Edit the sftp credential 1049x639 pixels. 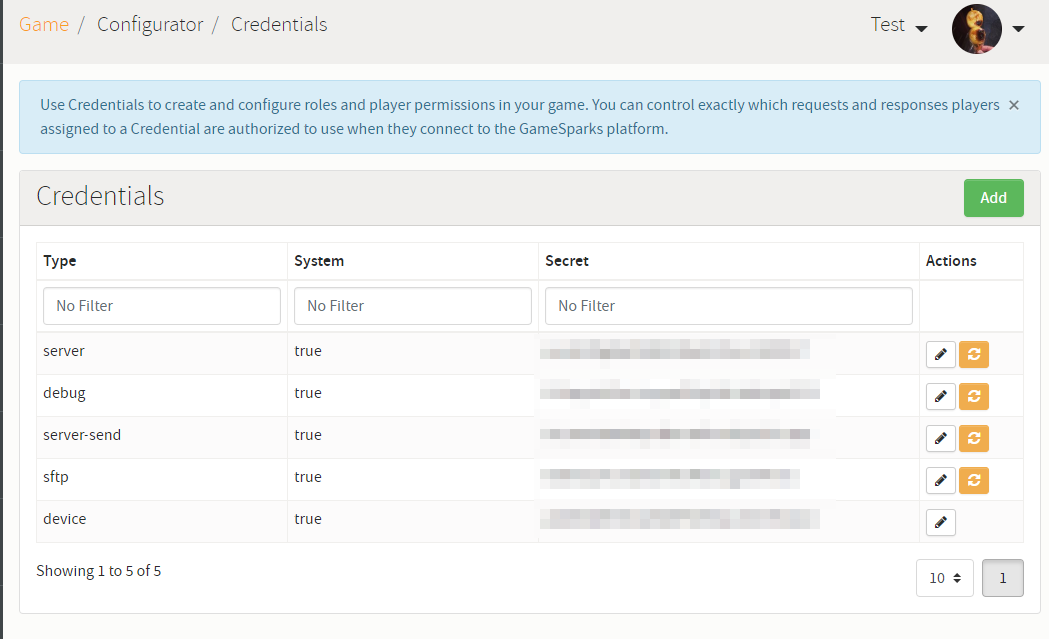pyautogui.click(x=940, y=480)
